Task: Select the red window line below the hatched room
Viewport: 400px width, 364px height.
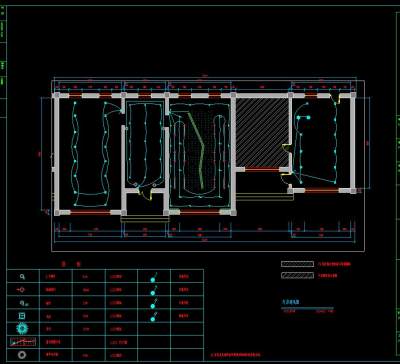Action: pos(262,170)
